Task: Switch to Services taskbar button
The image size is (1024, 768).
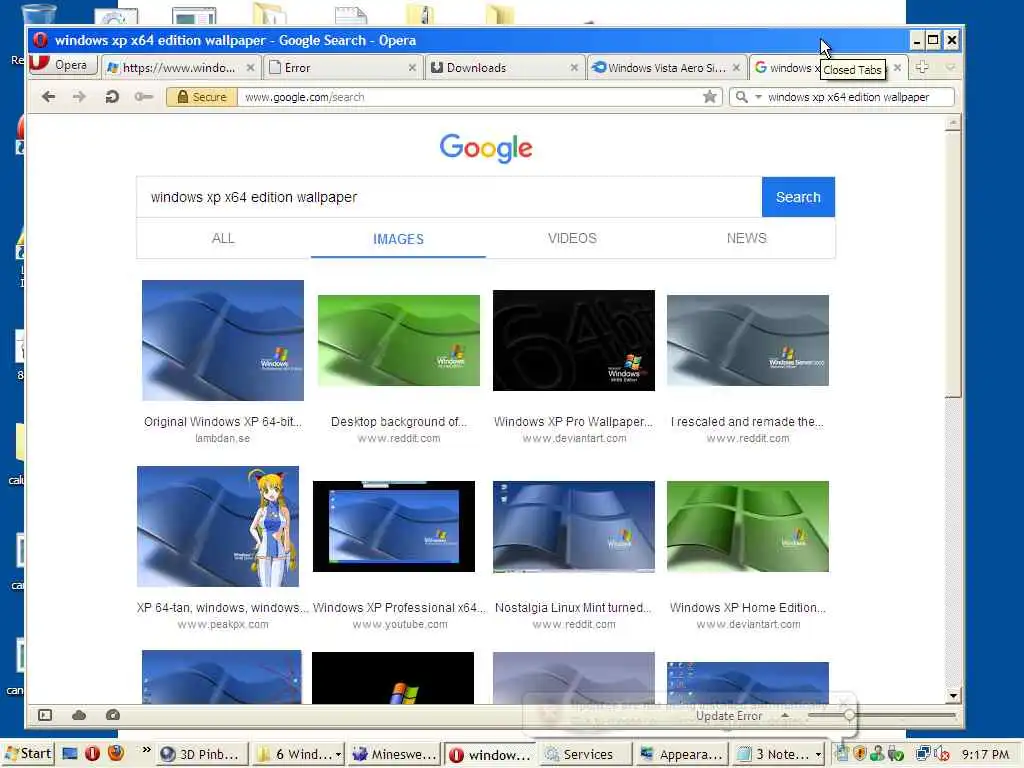Action: 584,754
